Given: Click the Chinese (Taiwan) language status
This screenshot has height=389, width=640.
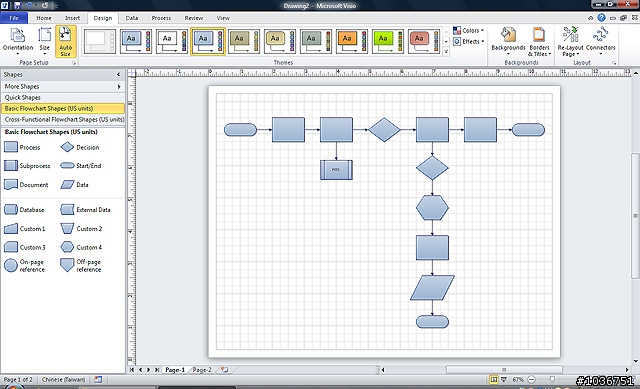Looking at the screenshot, I should pyautogui.click(x=63, y=380).
